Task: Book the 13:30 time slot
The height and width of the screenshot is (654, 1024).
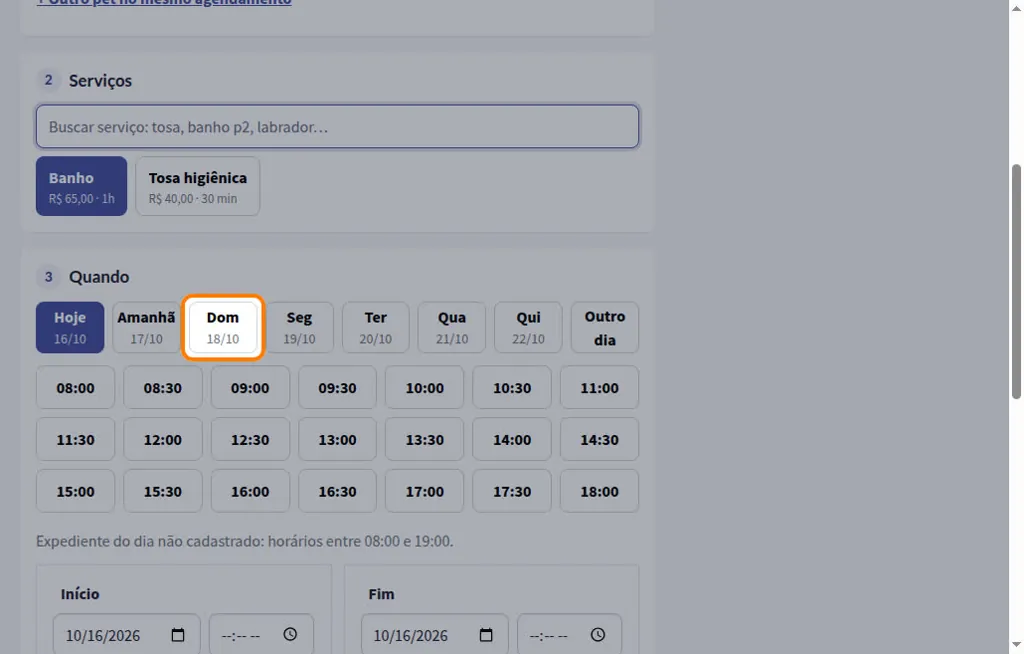Action: pos(424,439)
